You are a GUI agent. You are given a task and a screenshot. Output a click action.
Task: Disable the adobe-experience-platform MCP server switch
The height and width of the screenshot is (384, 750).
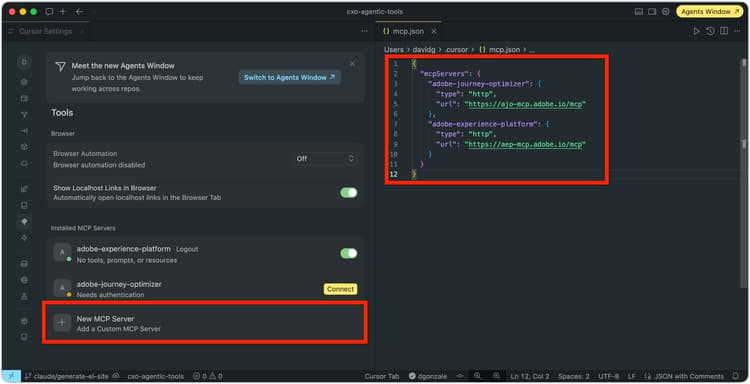point(349,253)
